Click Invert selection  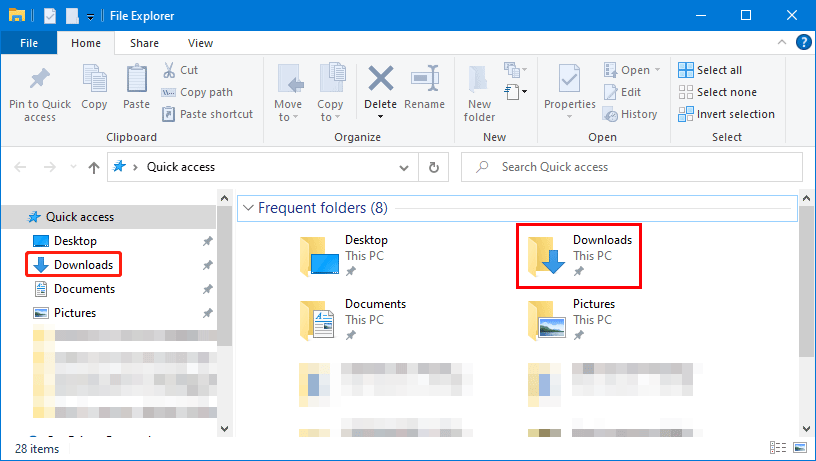pos(726,114)
